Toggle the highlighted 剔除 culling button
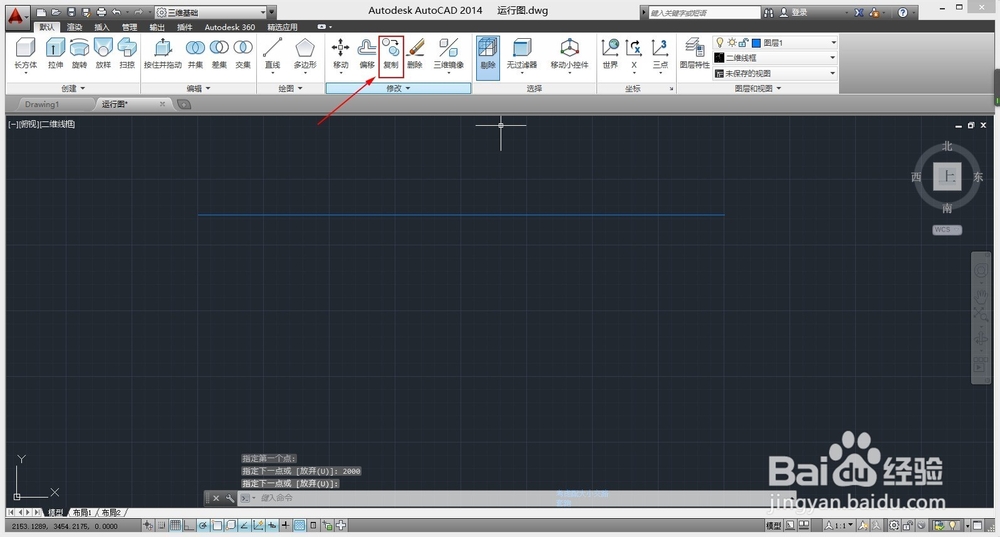This screenshot has width=1000, height=537. (488, 57)
